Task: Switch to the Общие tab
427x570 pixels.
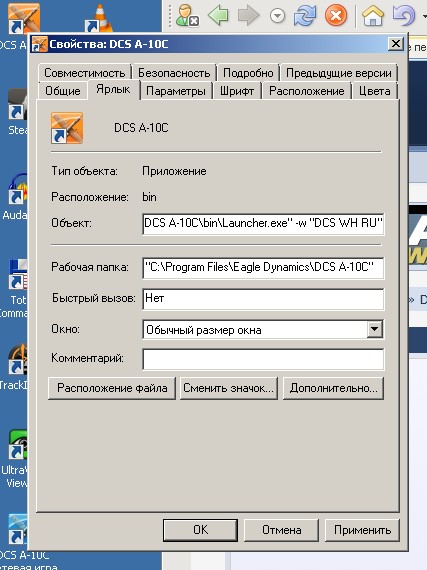Action: [x=63, y=91]
